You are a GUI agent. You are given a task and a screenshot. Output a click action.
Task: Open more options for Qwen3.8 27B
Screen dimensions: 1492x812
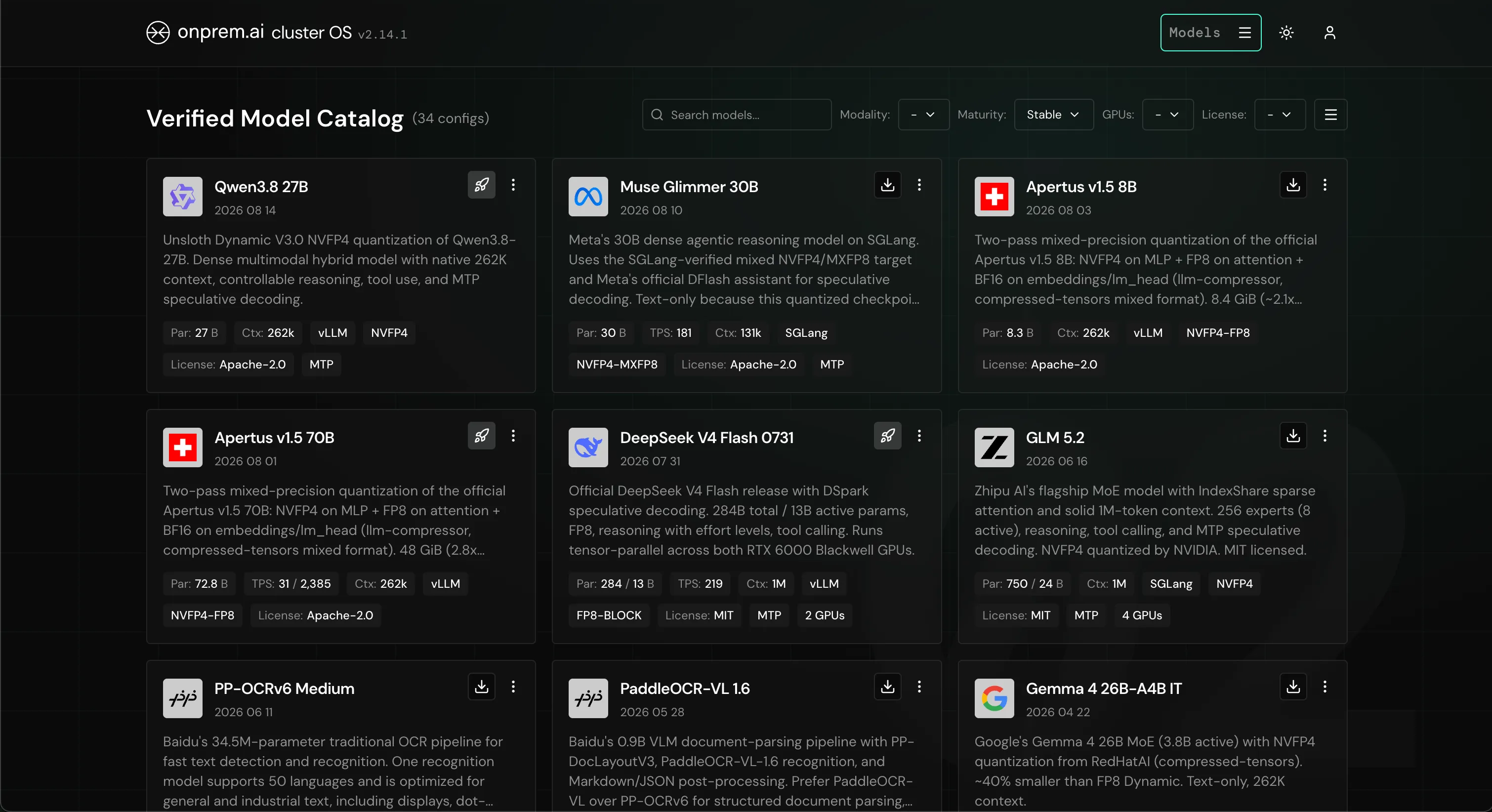[513, 185]
